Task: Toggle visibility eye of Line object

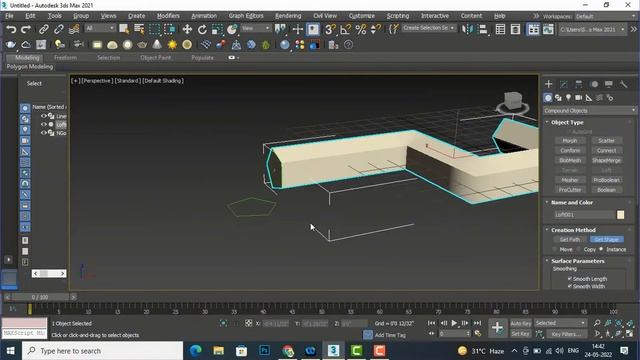Action: tap(44, 116)
